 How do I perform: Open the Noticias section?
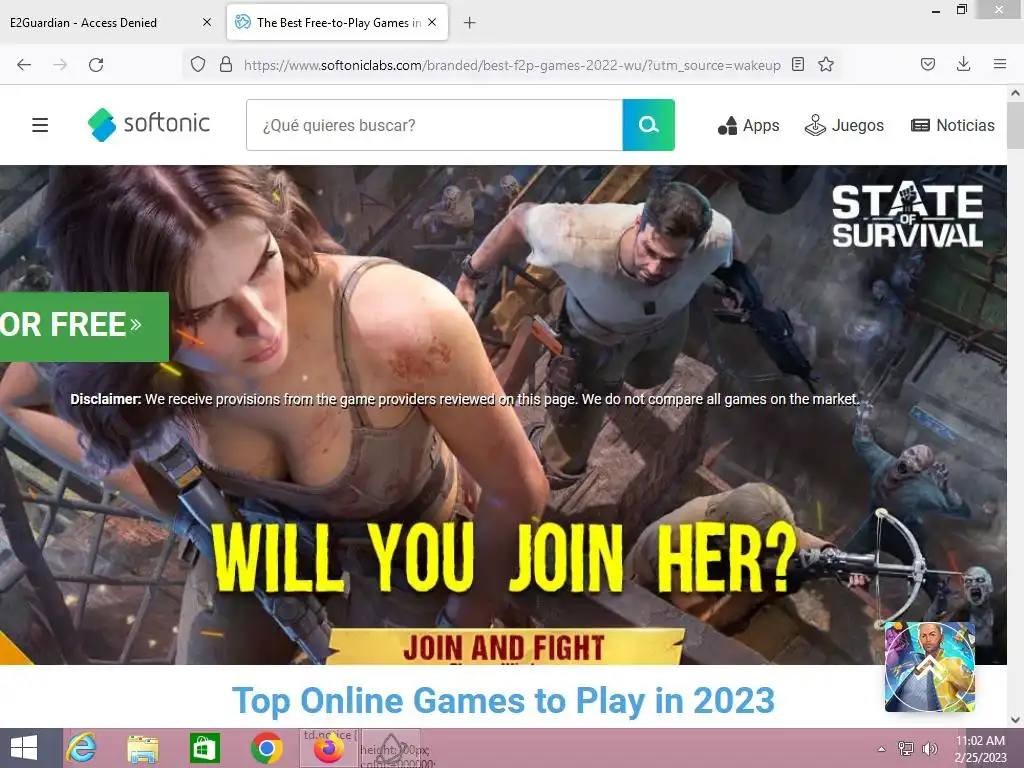[953, 125]
